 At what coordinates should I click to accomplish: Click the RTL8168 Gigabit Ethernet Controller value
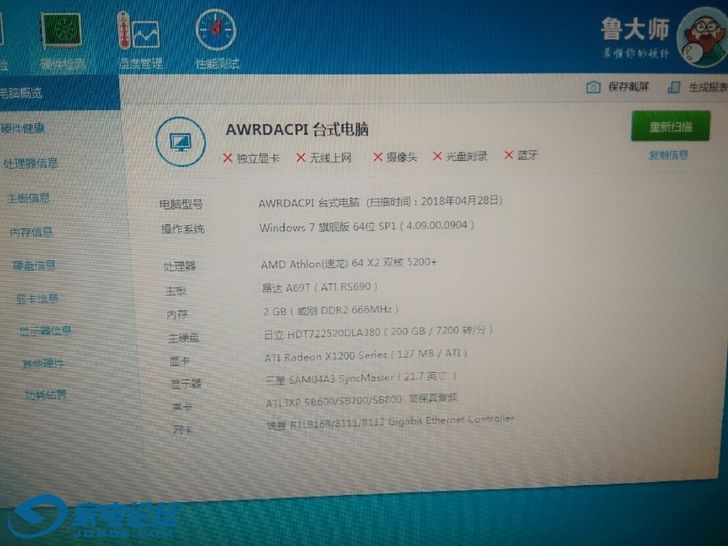coord(390,422)
